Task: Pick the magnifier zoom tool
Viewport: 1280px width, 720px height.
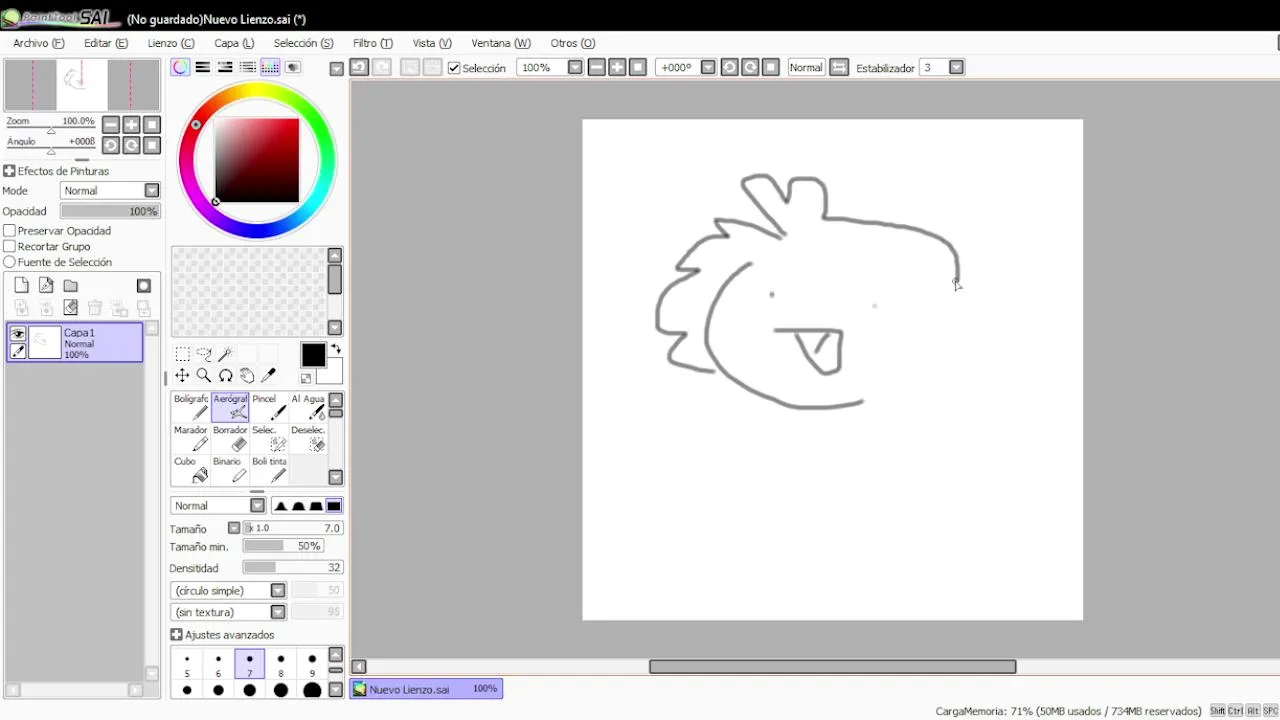Action: point(204,376)
